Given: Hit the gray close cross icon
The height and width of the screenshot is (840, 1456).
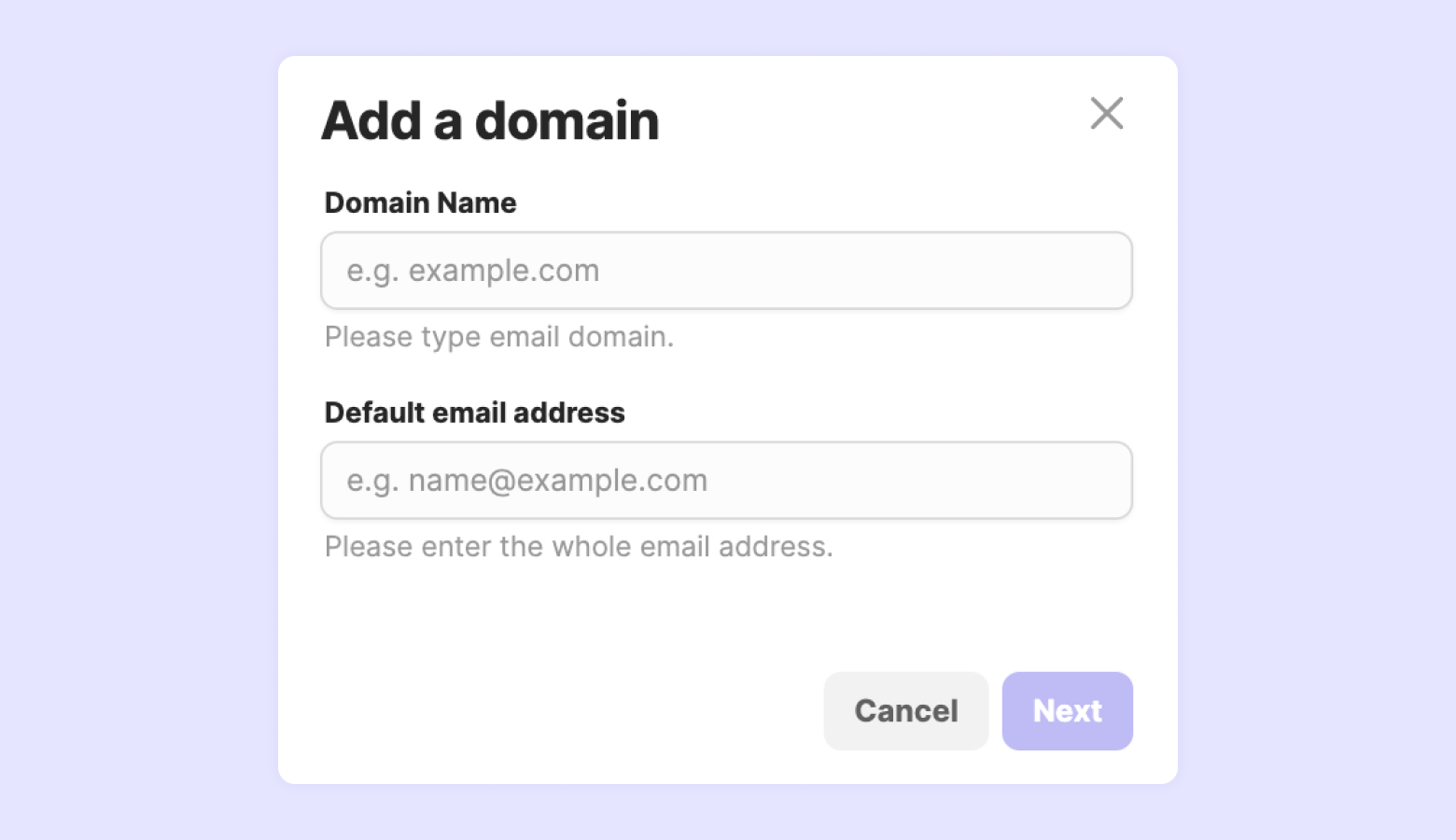Looking at the screenshot, I should click(1107, 114).
